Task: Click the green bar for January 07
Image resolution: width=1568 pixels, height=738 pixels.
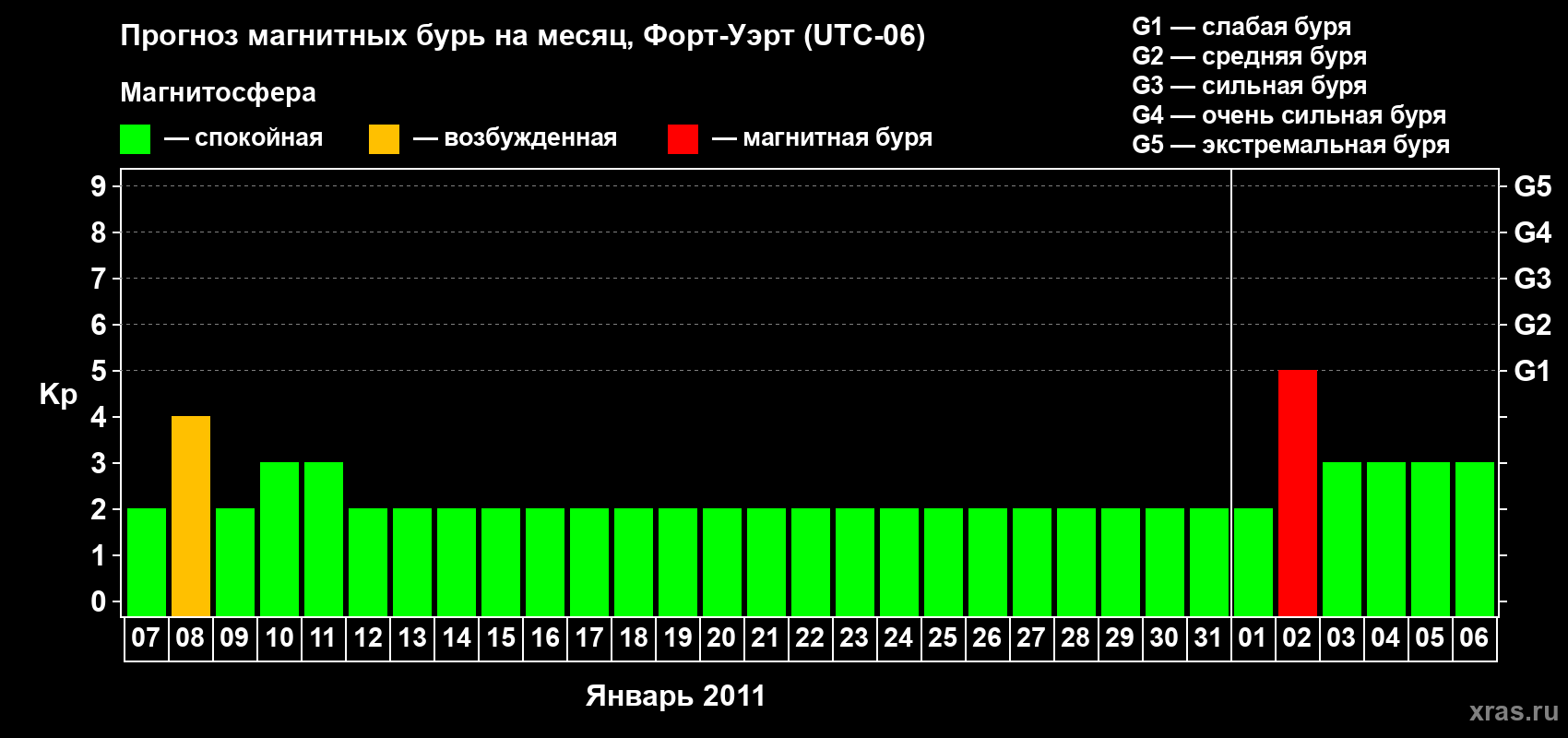Action: (147, 563)
